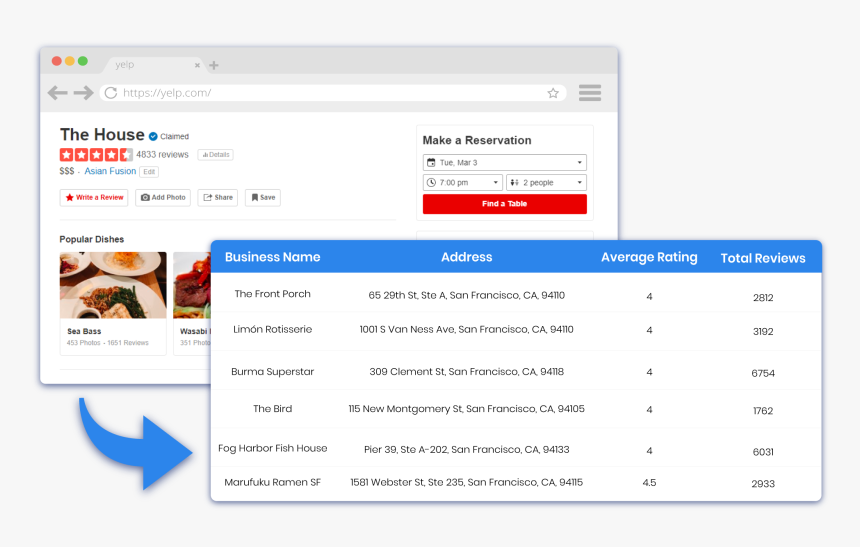This screenshot has height=547, width=860.
Task: Click the Sea Bass dish title
Action: [x=84, y=331]
